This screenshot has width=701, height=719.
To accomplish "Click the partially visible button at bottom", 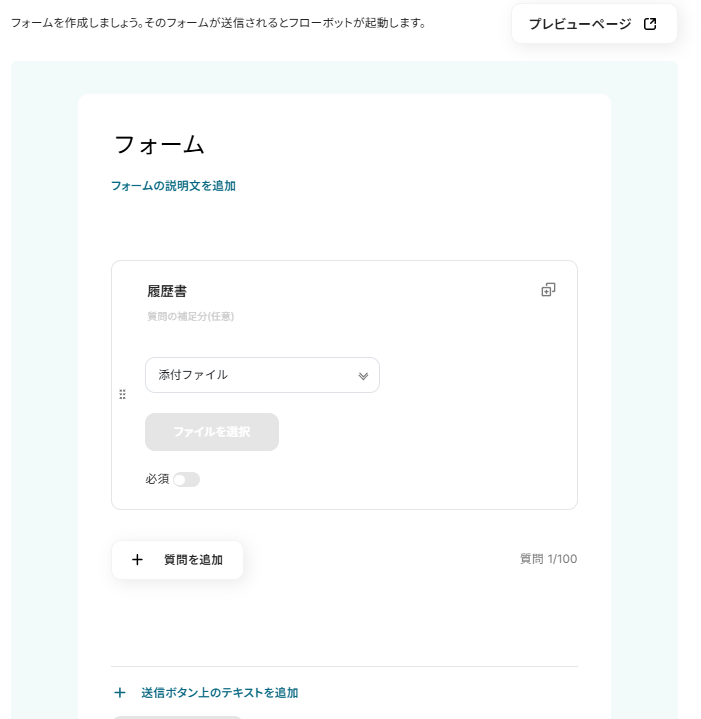I will (x=177, y=716).
